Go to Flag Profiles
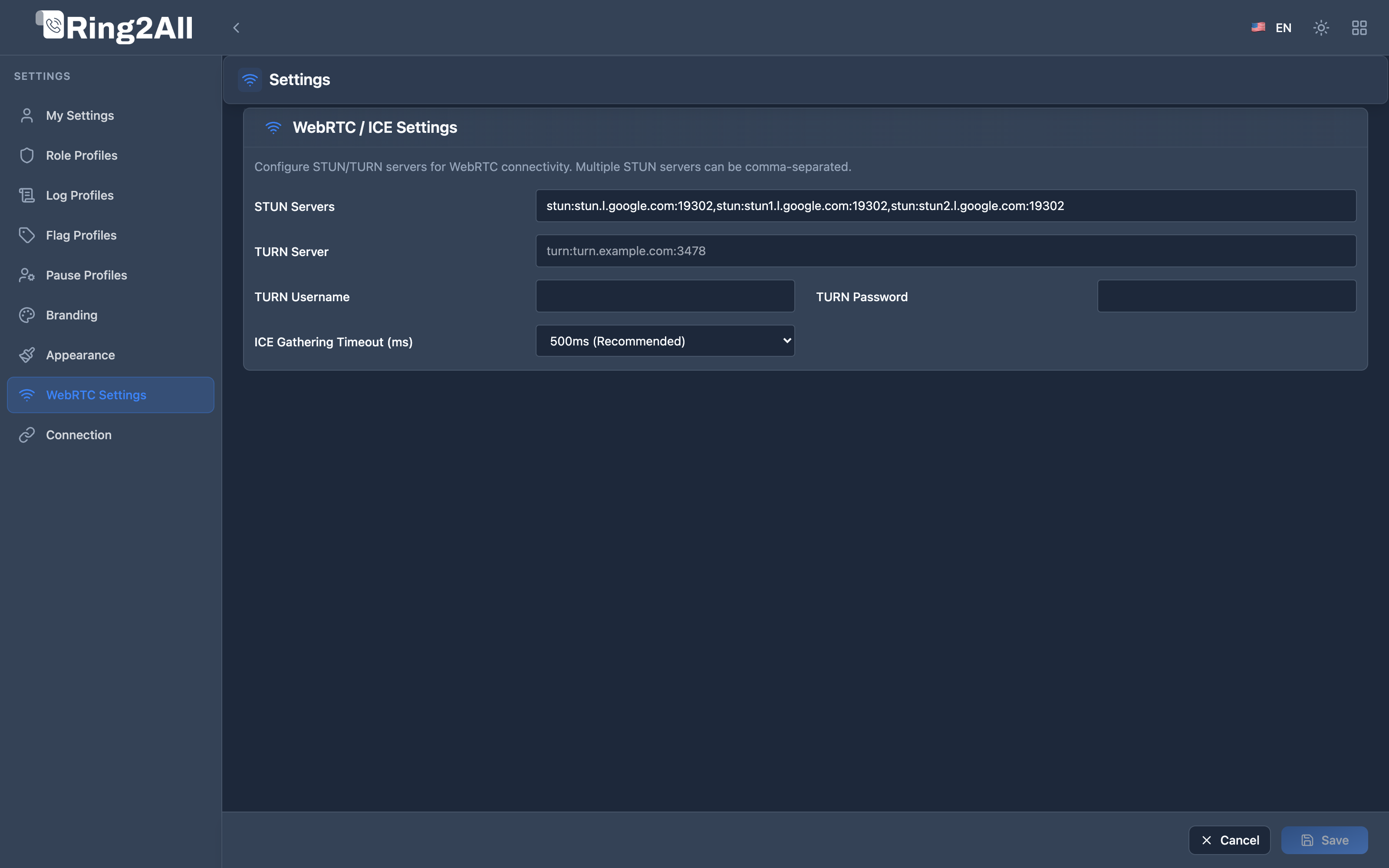This screenshot has width=1389, height=868. 110,235
